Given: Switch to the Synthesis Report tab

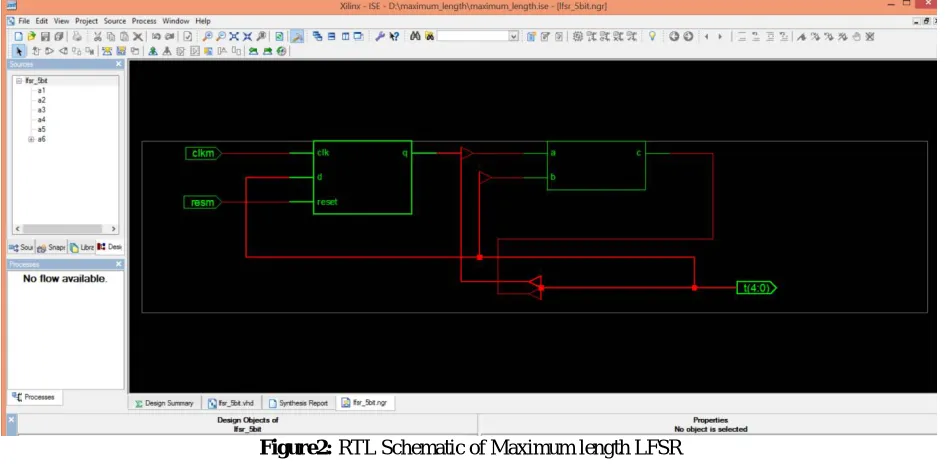Looking at the screenshot, I should tap(299, 403).
